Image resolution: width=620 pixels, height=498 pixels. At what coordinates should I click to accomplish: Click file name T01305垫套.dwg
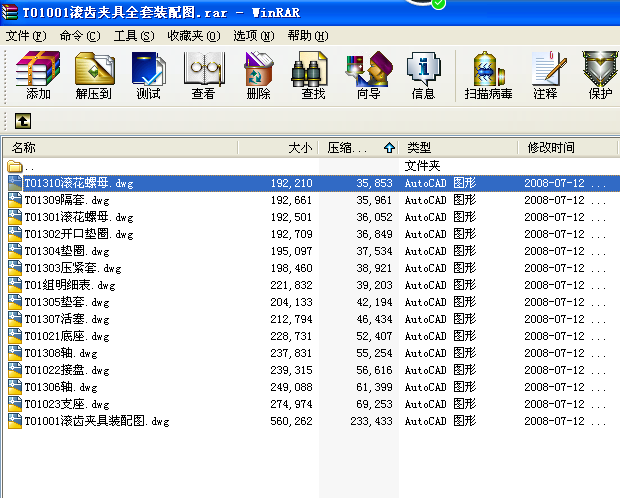click(67, 302)
